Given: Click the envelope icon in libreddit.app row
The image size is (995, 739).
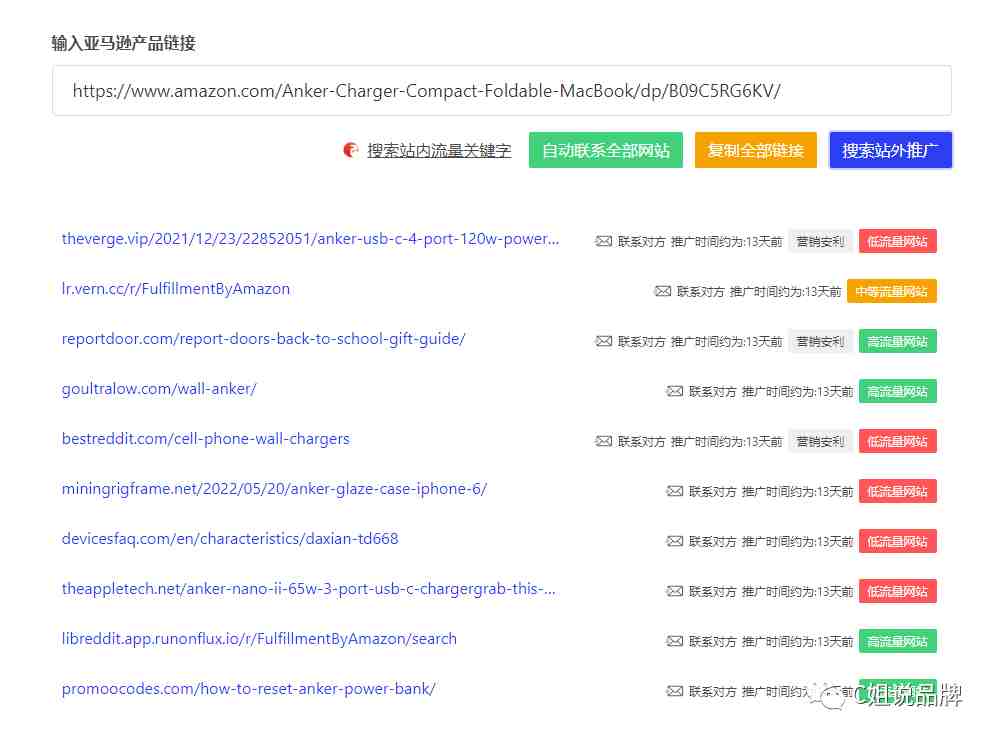Looking at the screenshot, I should 675,641.
